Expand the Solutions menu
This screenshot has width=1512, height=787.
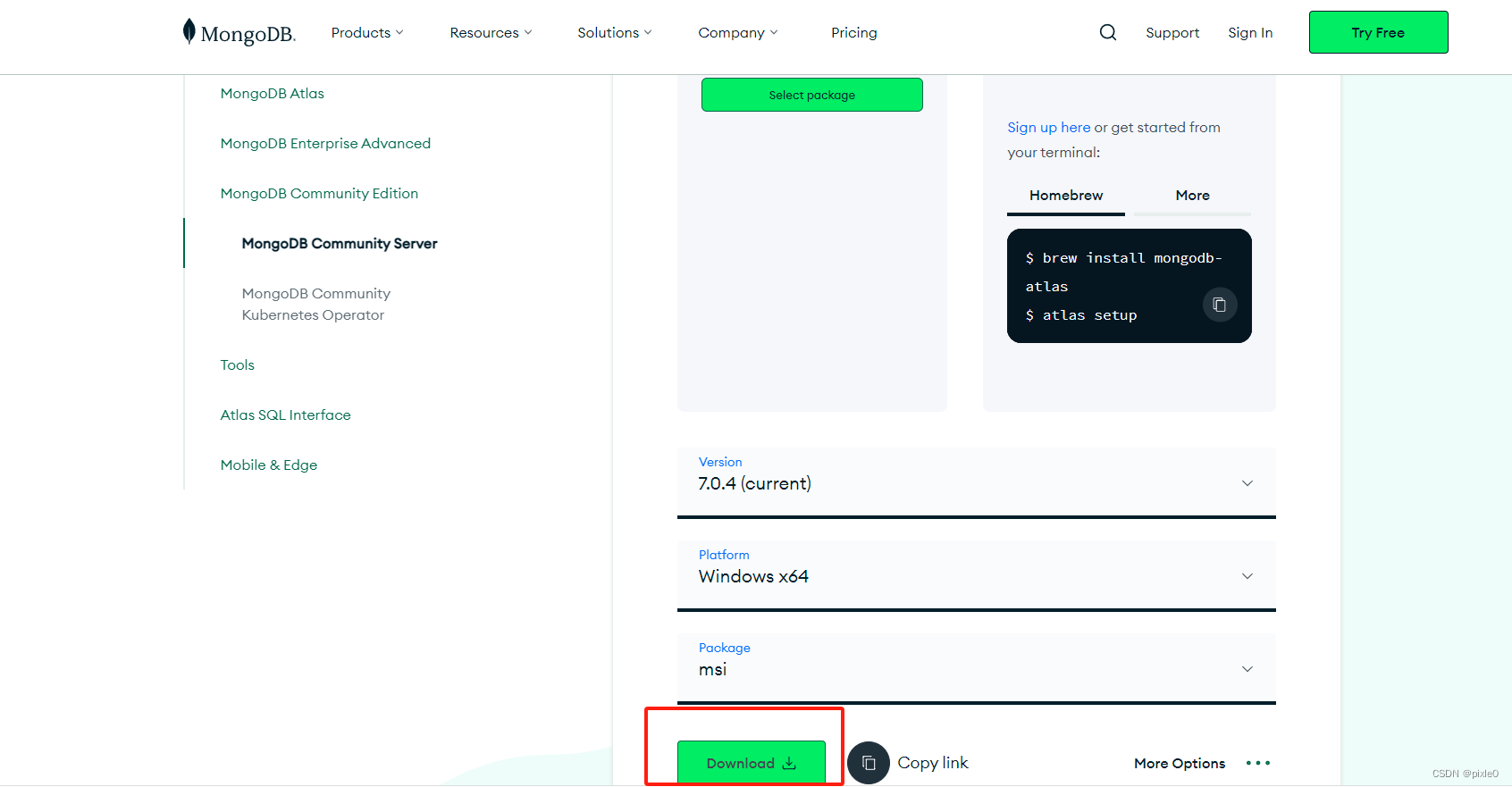click(615, 32)
